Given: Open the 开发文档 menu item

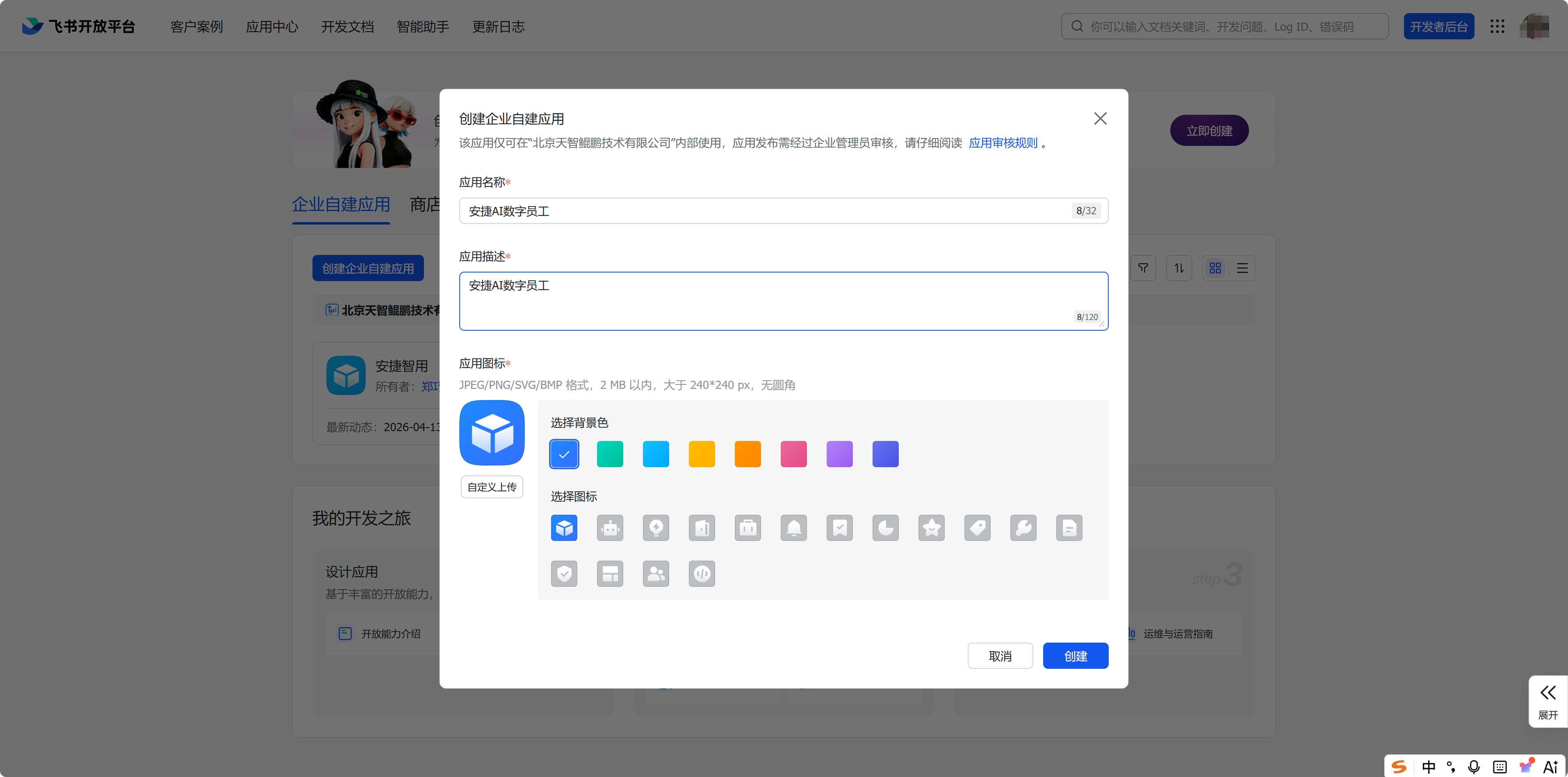Looking at the screenshot, I should click(x=348, y=26).
